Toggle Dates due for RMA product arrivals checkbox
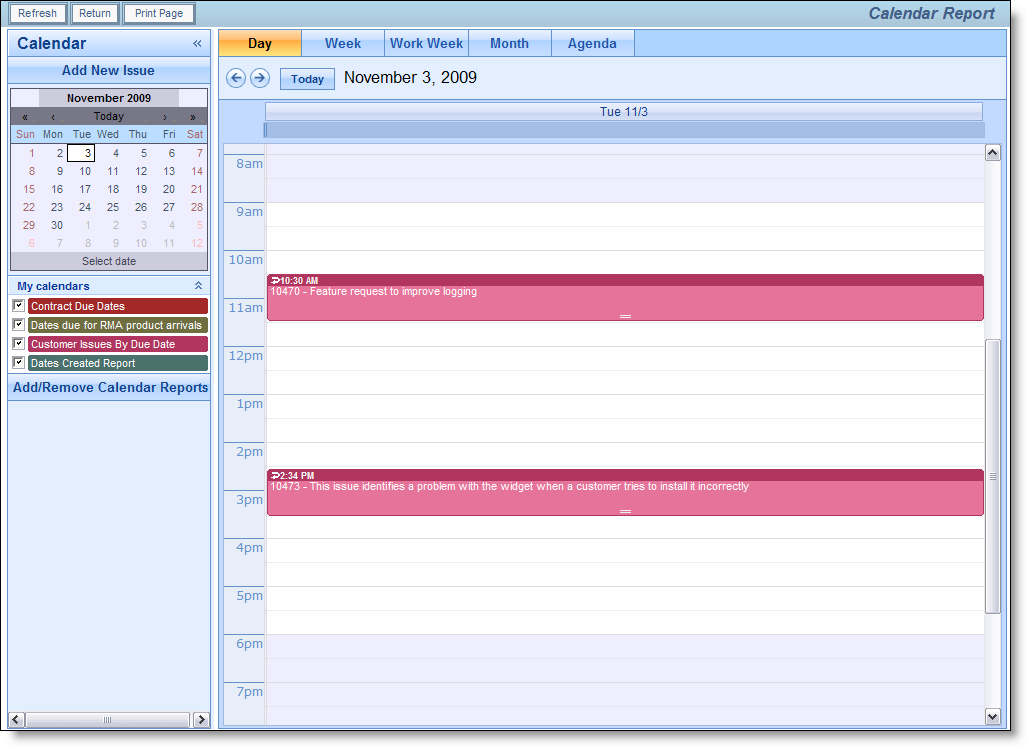1027x747 pixels. tap(19, 325)
